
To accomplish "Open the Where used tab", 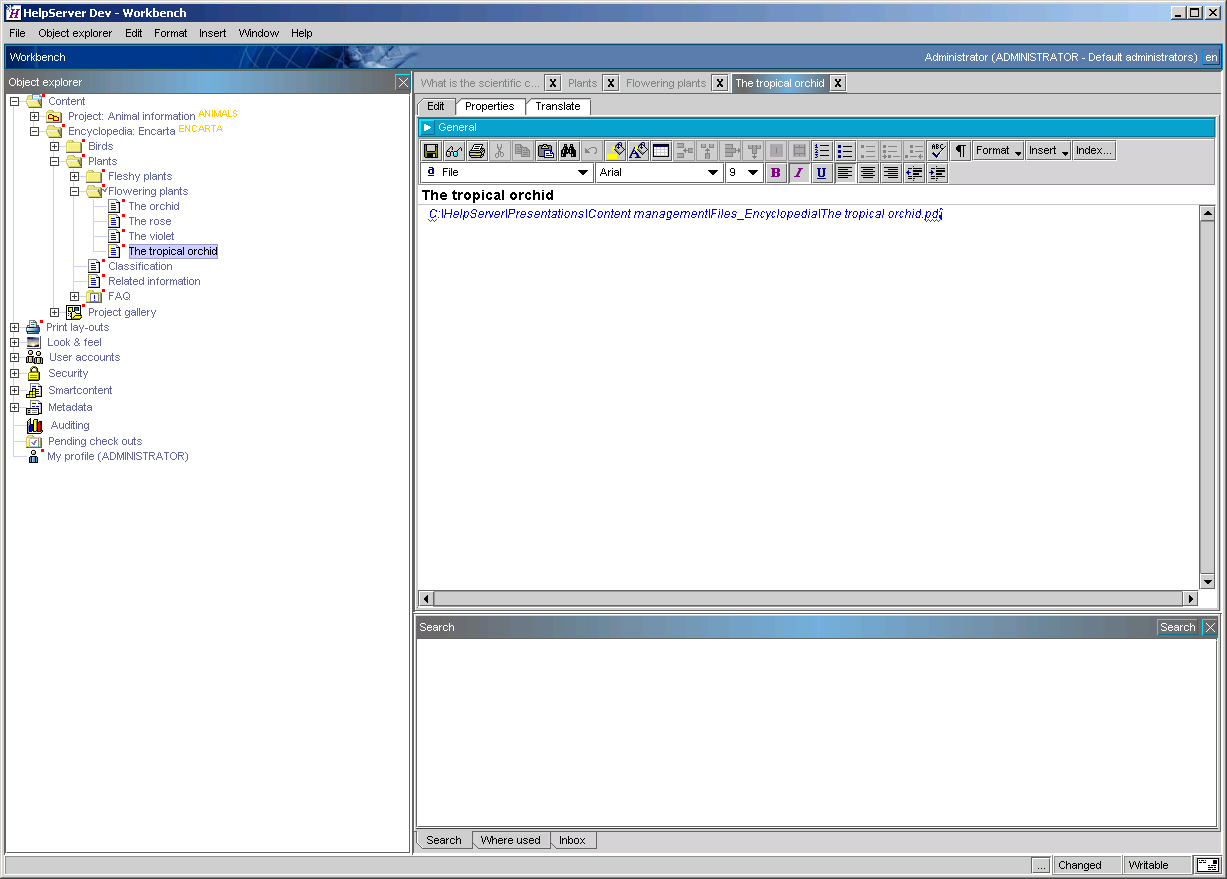I will [x=510, y=840].
